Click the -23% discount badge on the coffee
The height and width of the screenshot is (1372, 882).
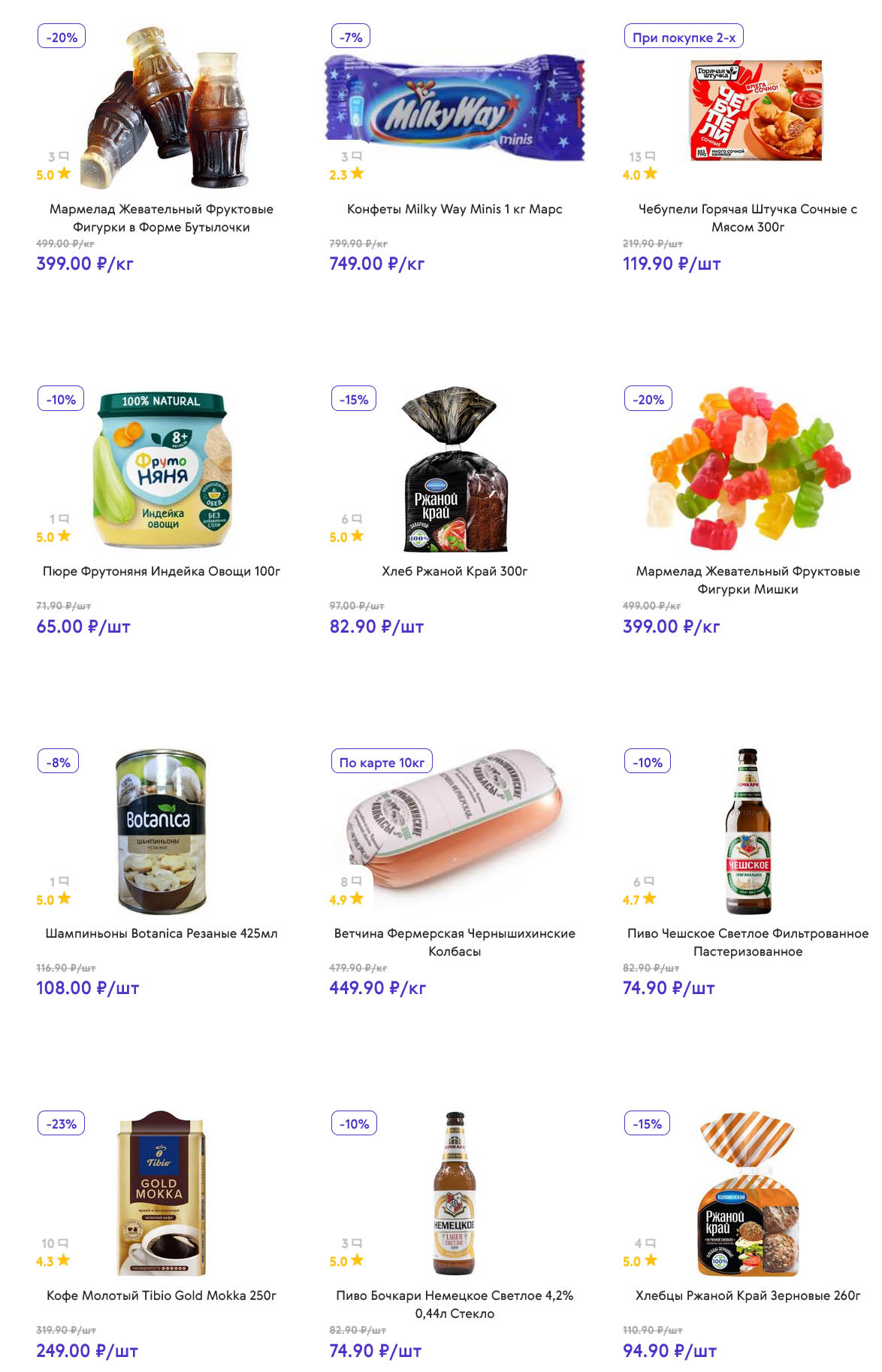coord(62,1124)
